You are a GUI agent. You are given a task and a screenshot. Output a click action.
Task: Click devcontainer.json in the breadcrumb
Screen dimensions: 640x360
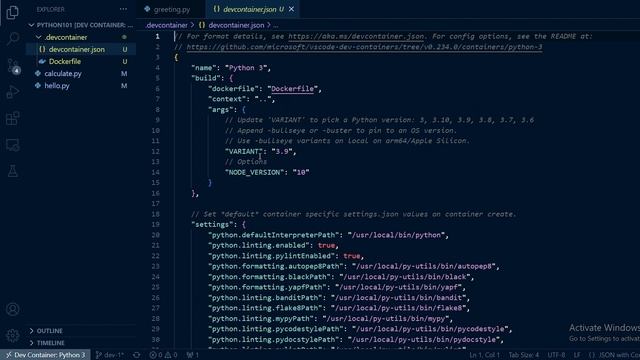point(236,25)
